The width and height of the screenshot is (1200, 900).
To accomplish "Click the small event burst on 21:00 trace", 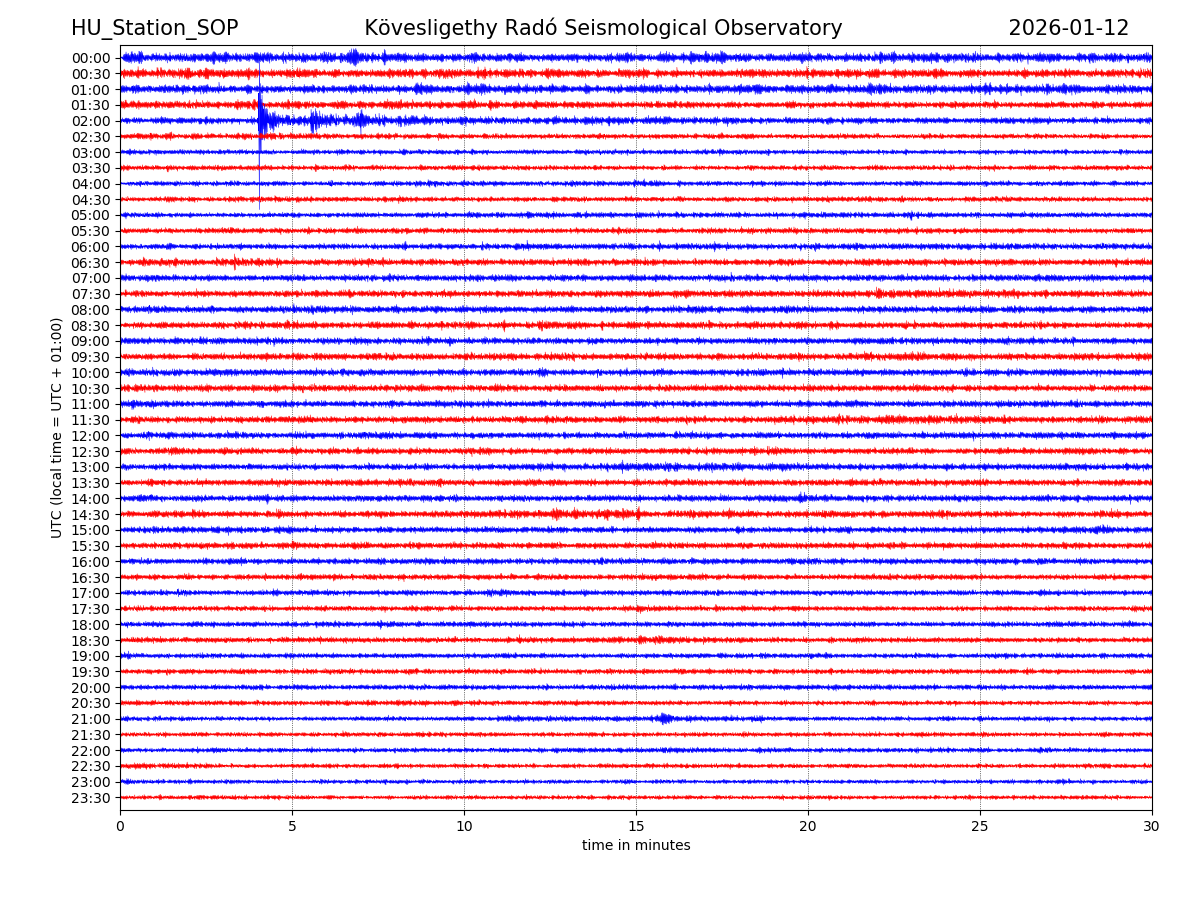I will [664, 718].
